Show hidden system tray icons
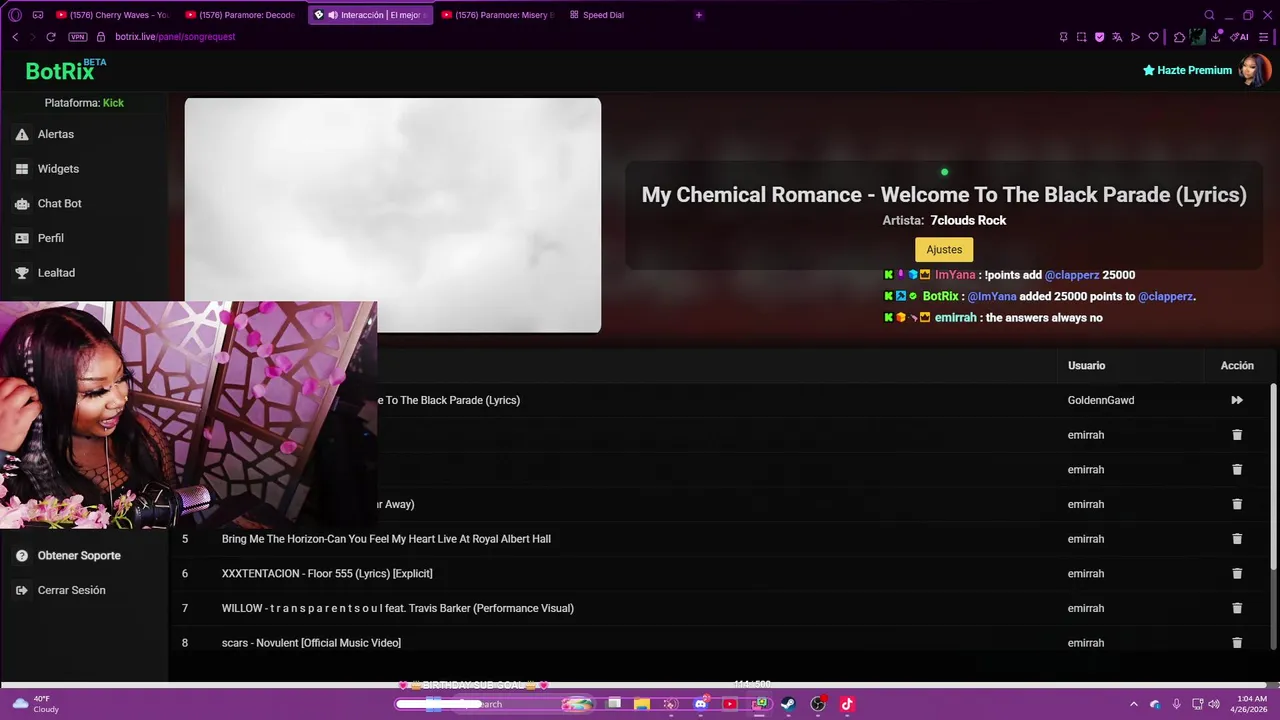 tap(1133, 704)
